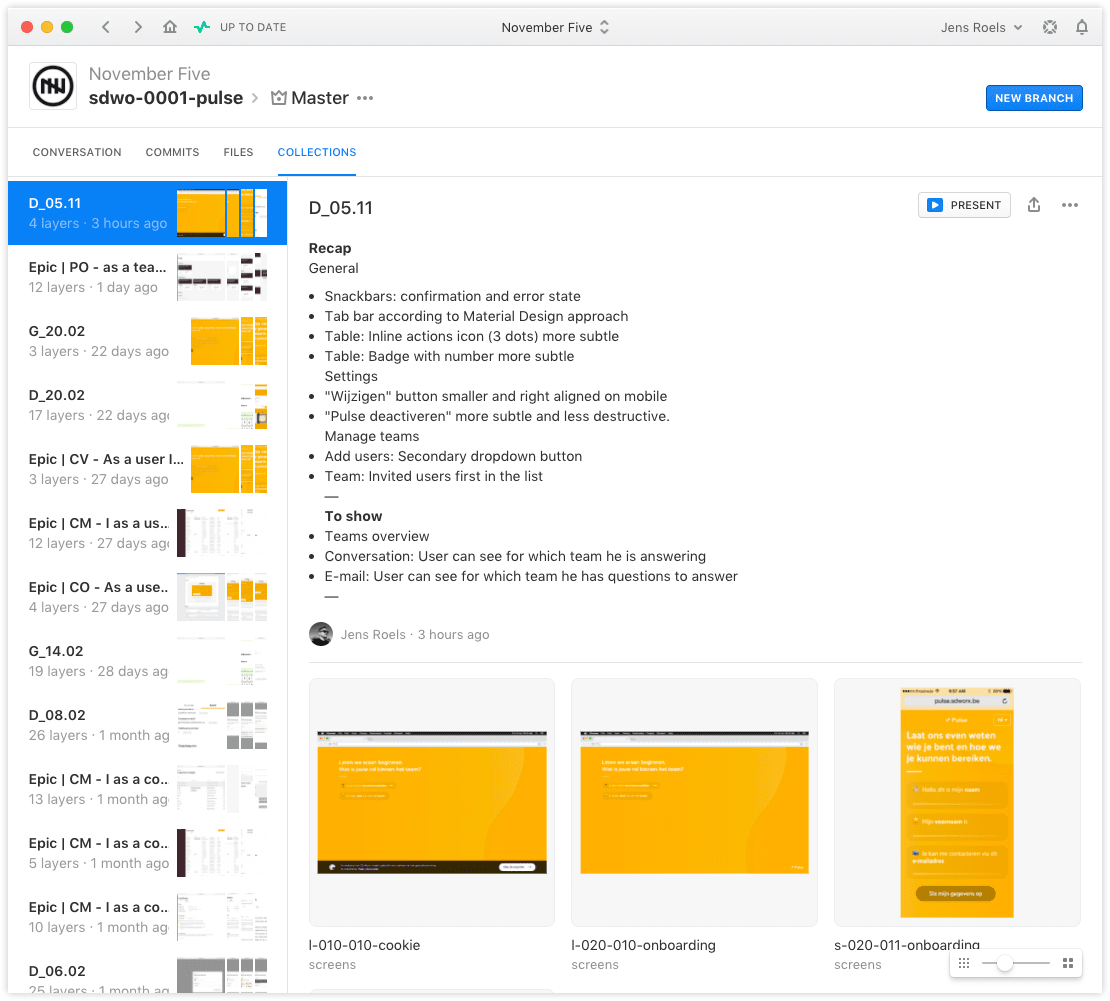Go forward using the forward arrow
This screenshot has width=1110, height=1001.
pyautogui.click(x=137, y=27)
